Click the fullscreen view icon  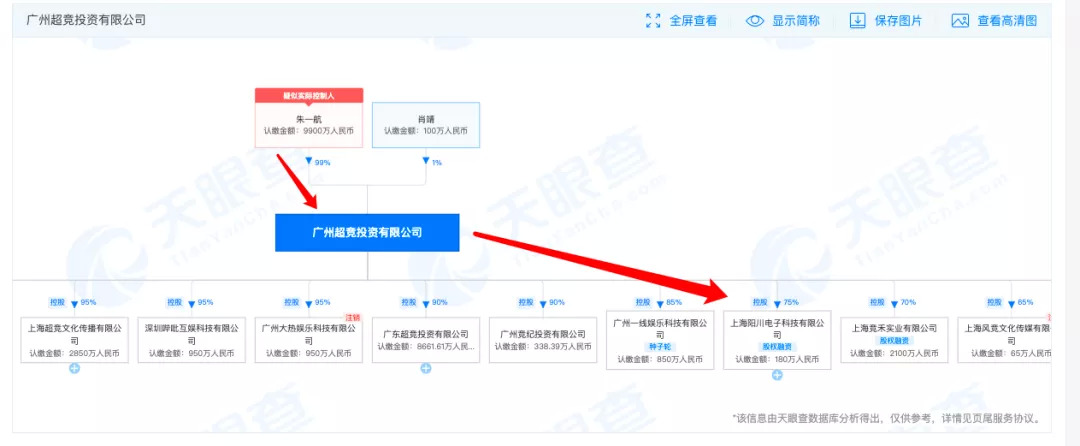pyautogui.click(x=653, y=21)
